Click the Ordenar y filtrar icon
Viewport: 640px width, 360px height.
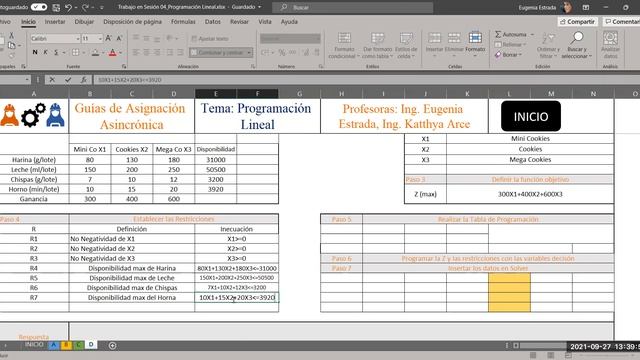tap(548, 45)
